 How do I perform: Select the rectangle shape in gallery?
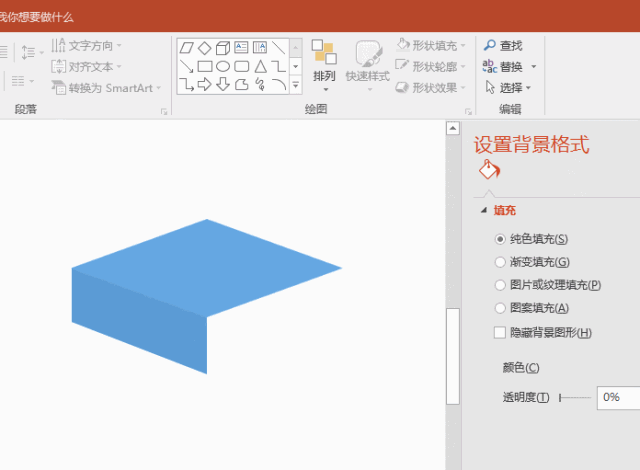tap(204, 66)
